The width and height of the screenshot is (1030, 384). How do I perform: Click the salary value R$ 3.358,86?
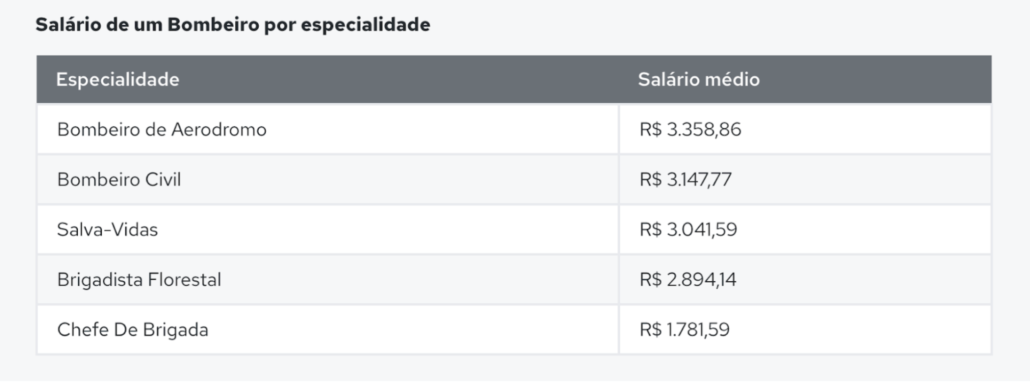click(x=690, y=129)
